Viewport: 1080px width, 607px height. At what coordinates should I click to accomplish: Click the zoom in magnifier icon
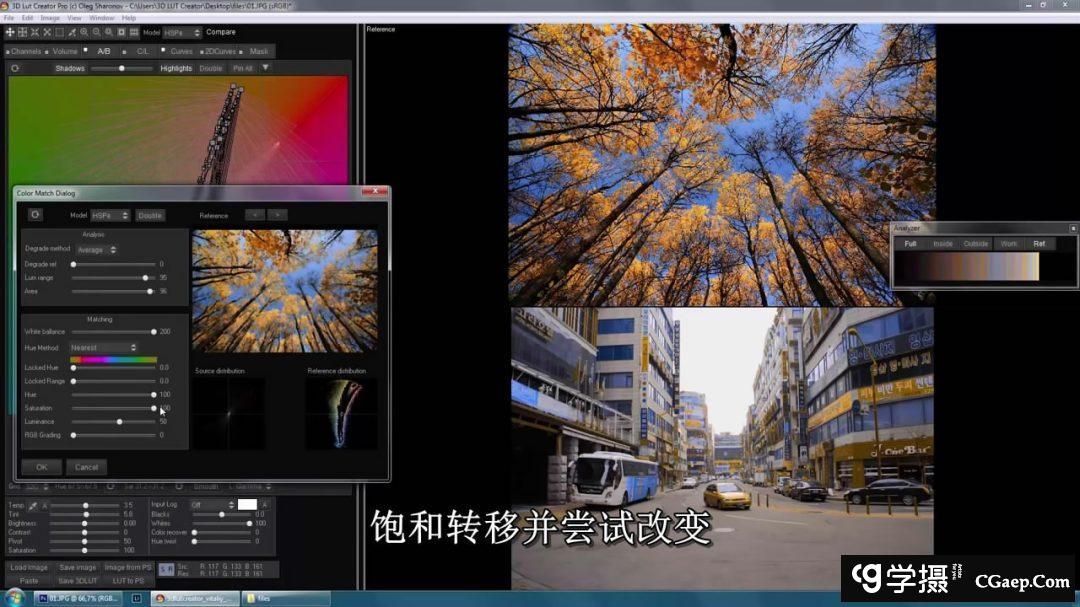tap(84, 32)
